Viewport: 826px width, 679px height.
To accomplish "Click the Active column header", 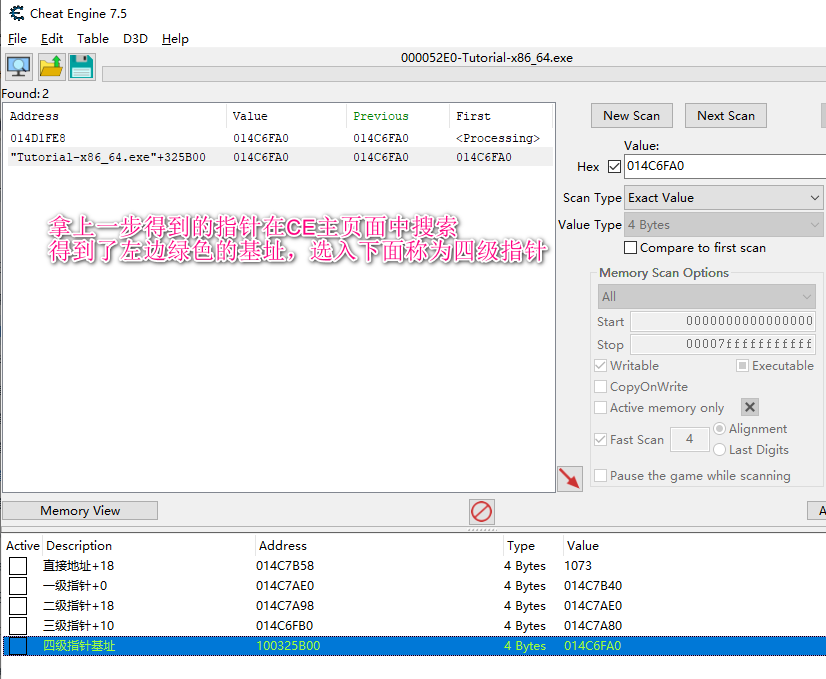I will (23, 546).
